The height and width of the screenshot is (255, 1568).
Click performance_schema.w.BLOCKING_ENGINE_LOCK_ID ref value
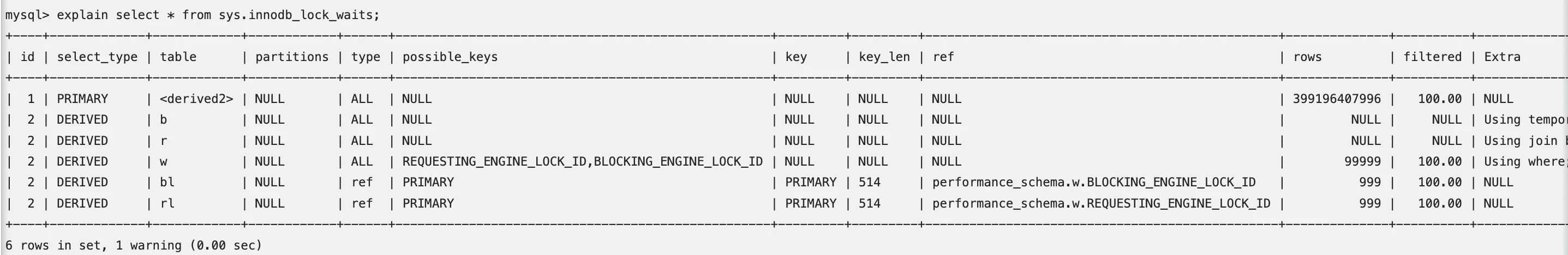click(1093, 183)
